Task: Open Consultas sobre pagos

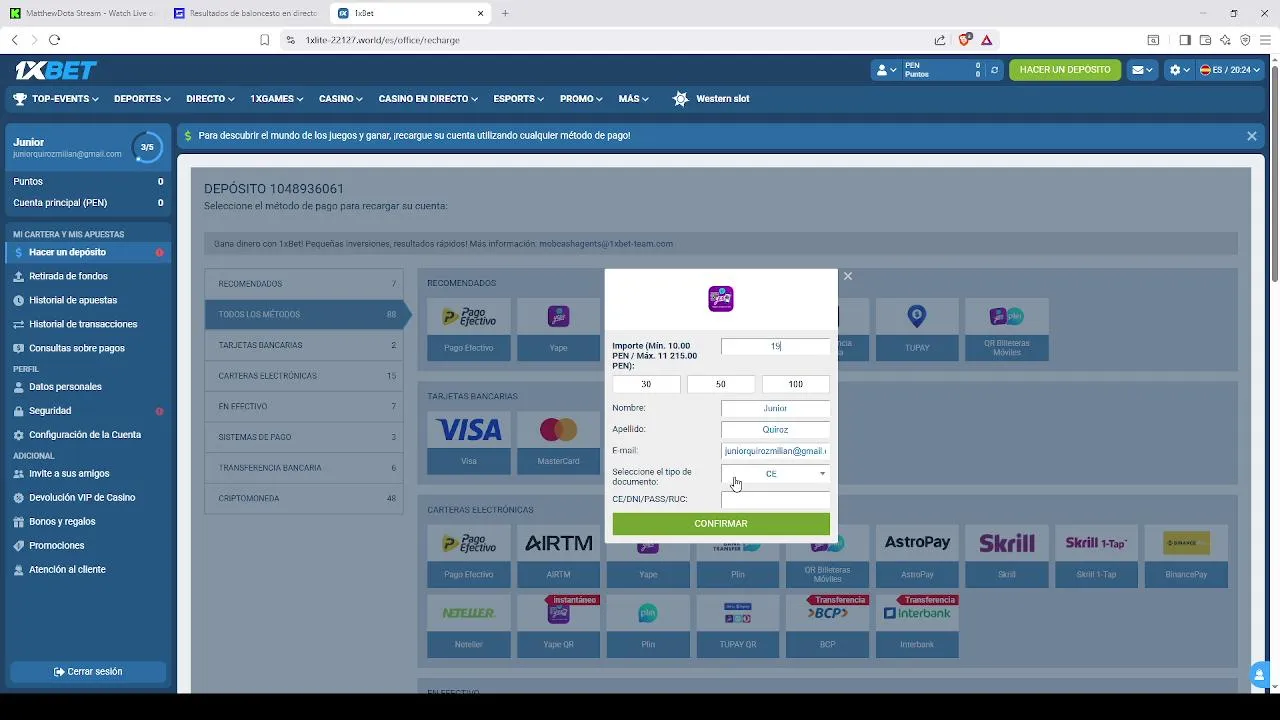Action: click(x=88, y=348)
